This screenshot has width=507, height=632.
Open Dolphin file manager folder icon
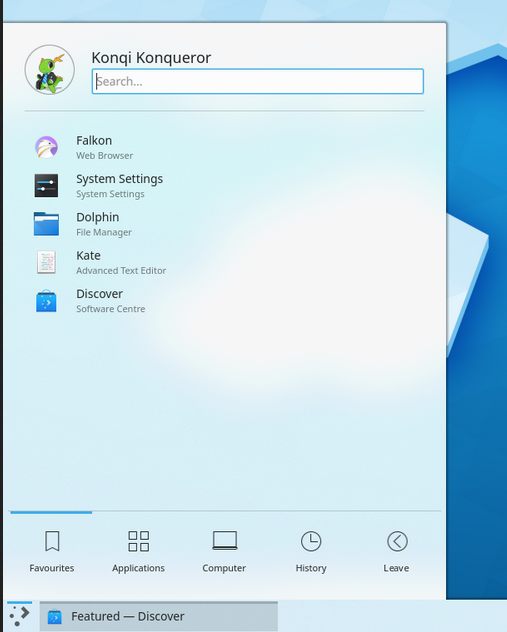(x=46, y=224)
